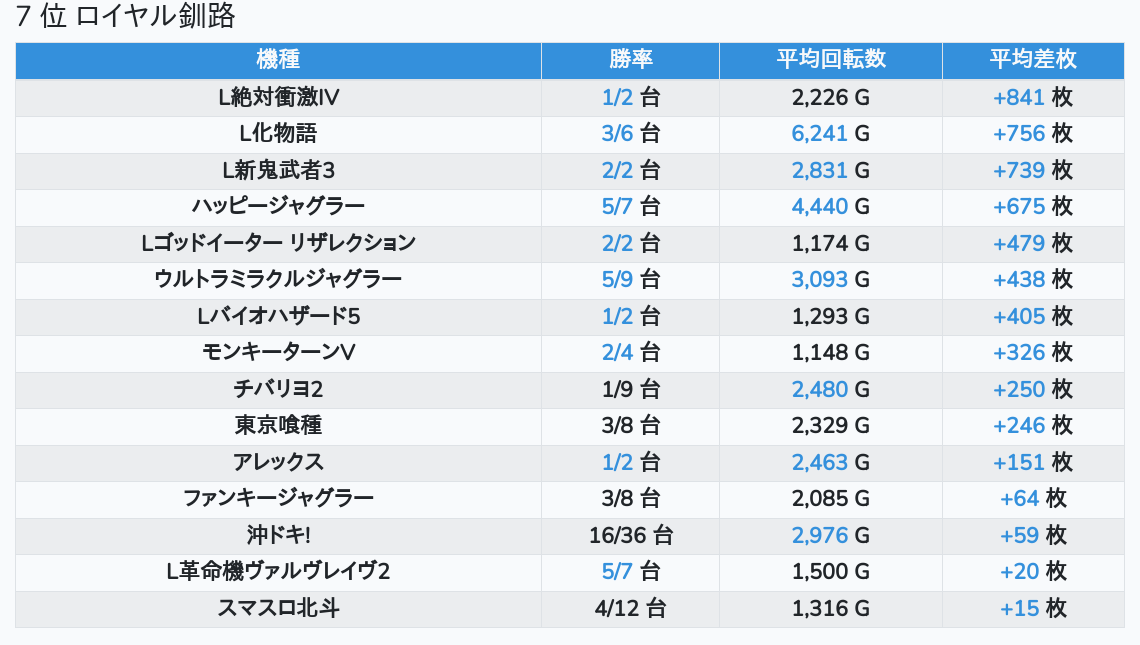Viewport: 1140px width, 645px height.
Task: Sort by the 勝率 column header
Action: 630,60
